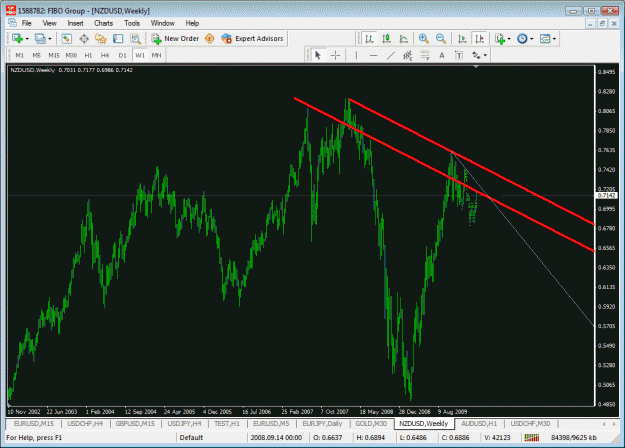The height and width of the screenshot is (448, 625).
Task: Draw a Horizontal Line tool
Action: click(373, 55)
